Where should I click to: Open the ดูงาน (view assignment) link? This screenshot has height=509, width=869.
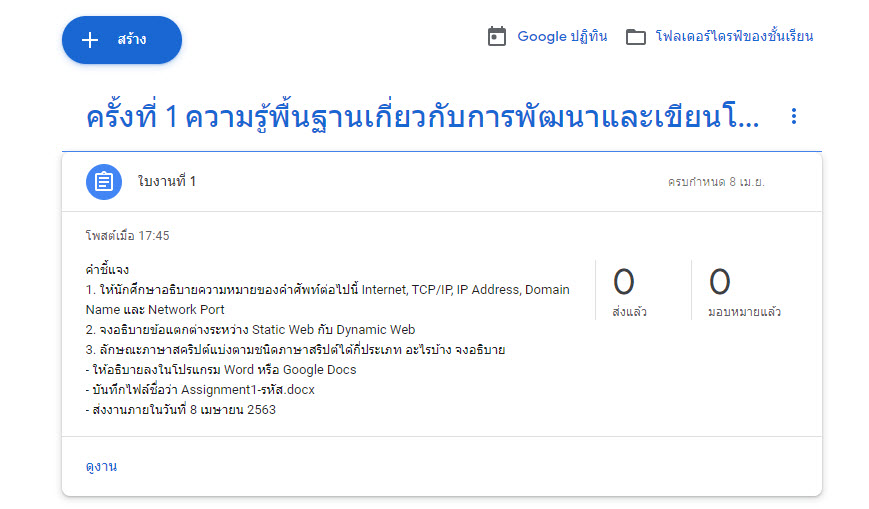click(x=101, y=466)
